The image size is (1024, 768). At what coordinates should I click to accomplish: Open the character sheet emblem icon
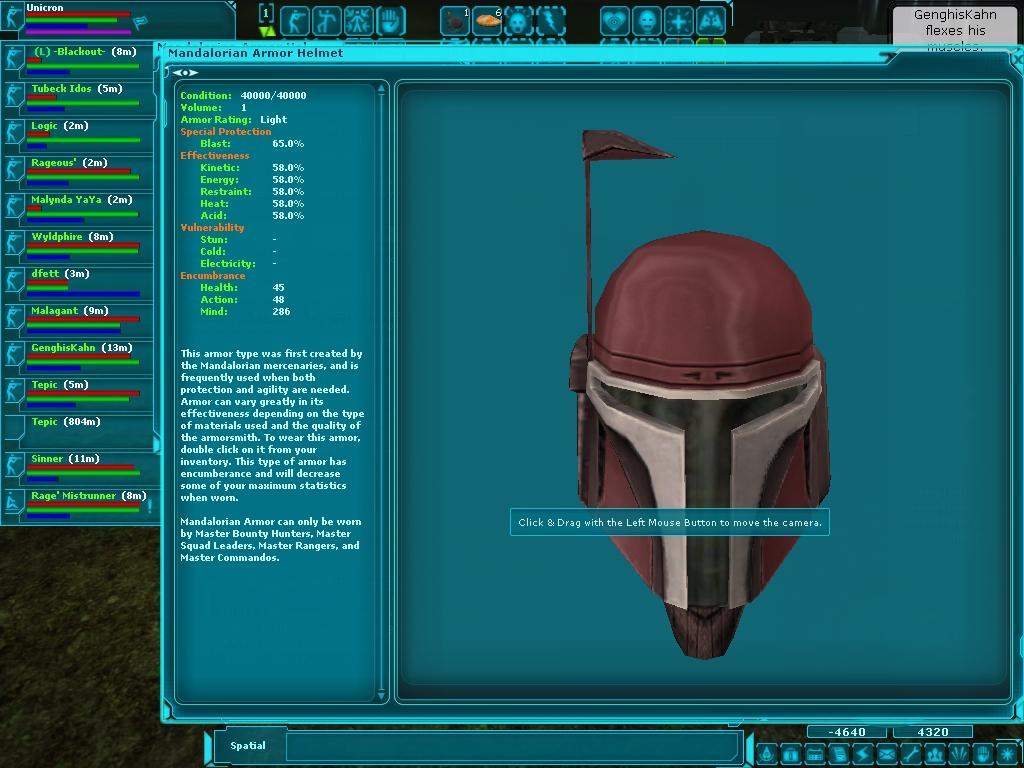click(767, 754)
